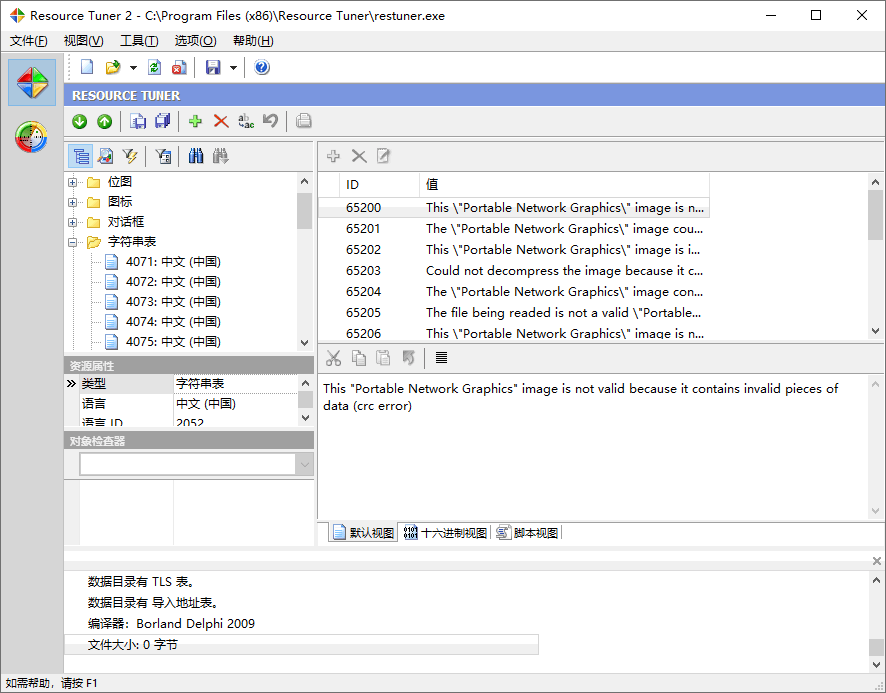Screen dimensions: 886x693
Task: Click the scissors cut icon
Action: (334, 358)
